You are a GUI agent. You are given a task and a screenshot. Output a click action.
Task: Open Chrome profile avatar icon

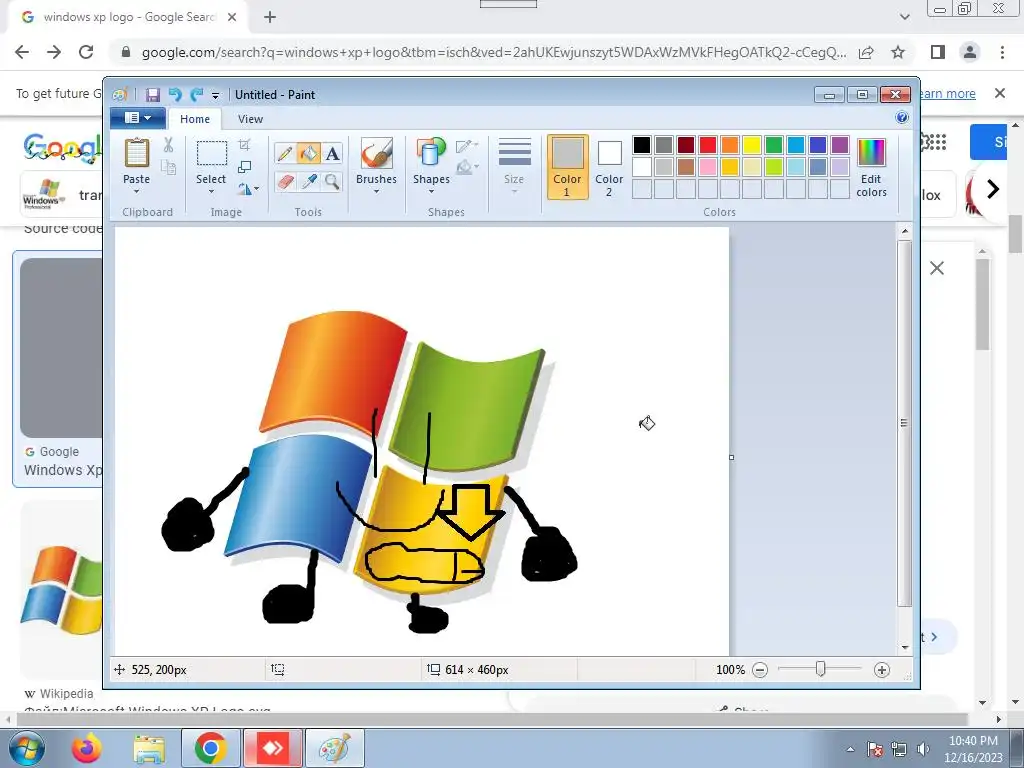coord(970,52)
